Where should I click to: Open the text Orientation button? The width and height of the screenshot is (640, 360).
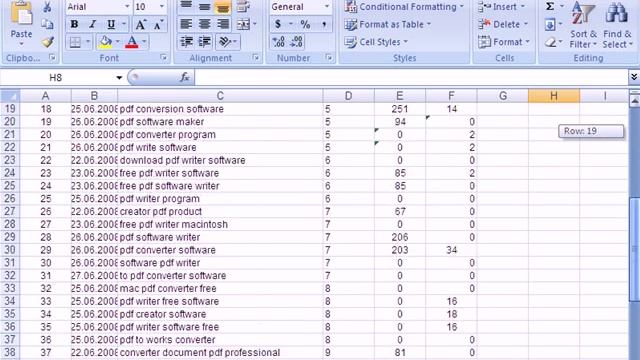pyautogui.click(x=227, y=42)
